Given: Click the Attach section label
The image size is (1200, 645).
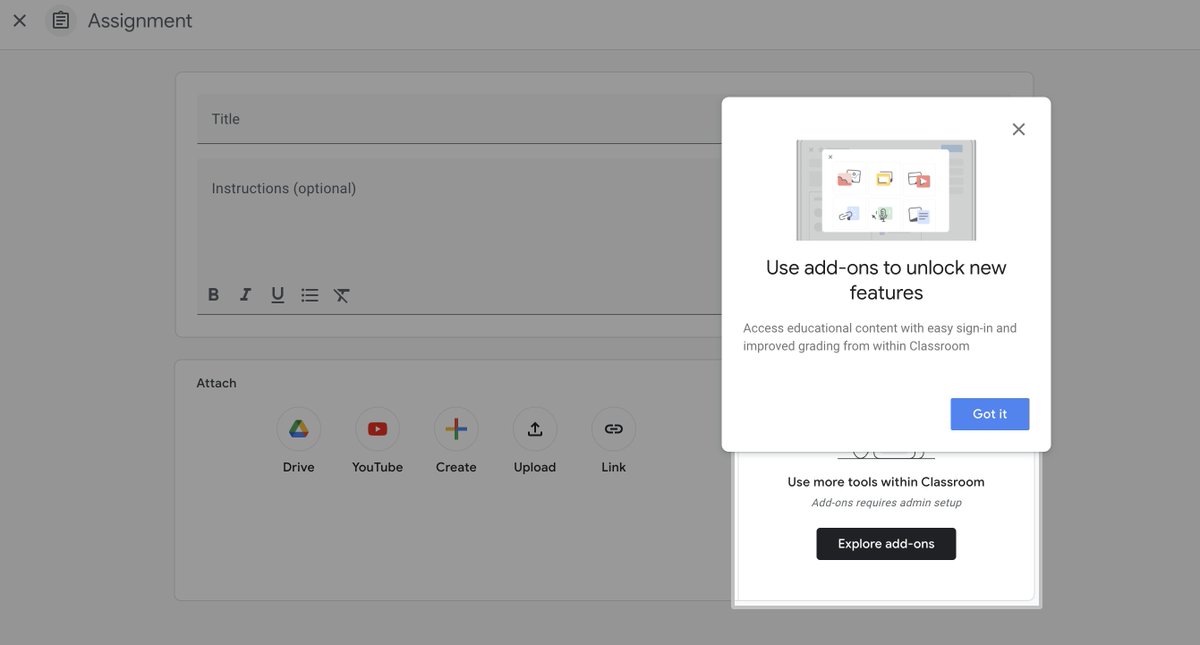Looking at the screenshot, I should click(x=216, y=382).
